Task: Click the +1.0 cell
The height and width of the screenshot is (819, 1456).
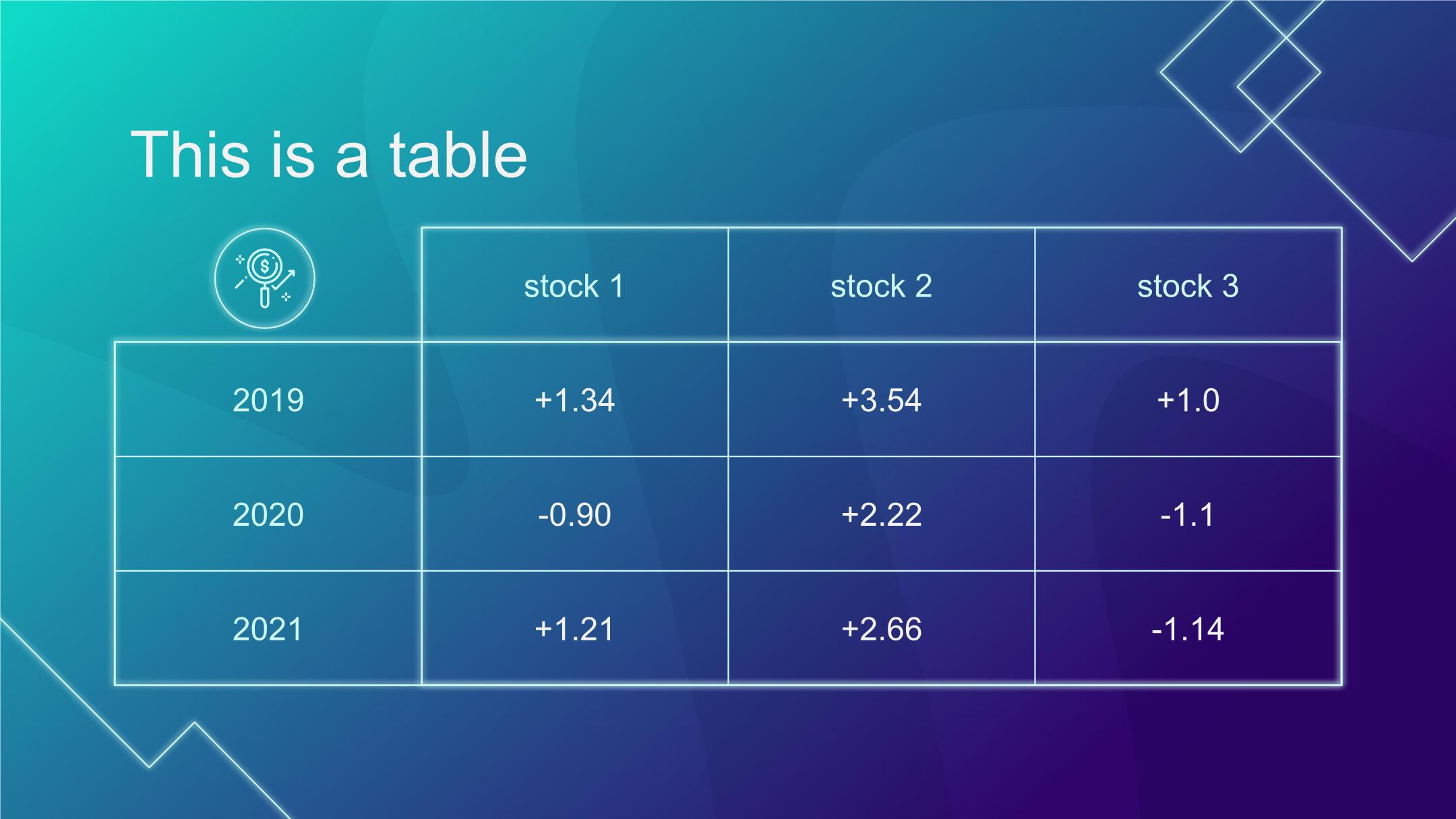Action: [1188, 400]
